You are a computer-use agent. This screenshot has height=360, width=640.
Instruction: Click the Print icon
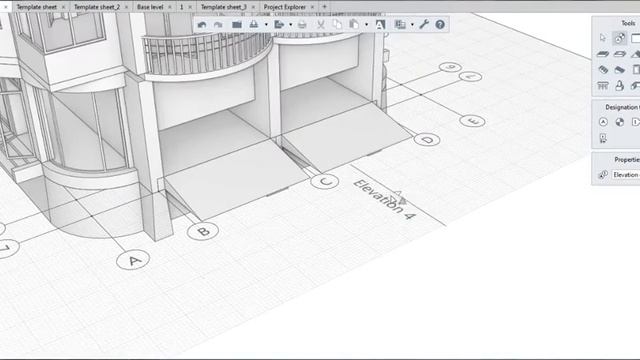(302, 25)
